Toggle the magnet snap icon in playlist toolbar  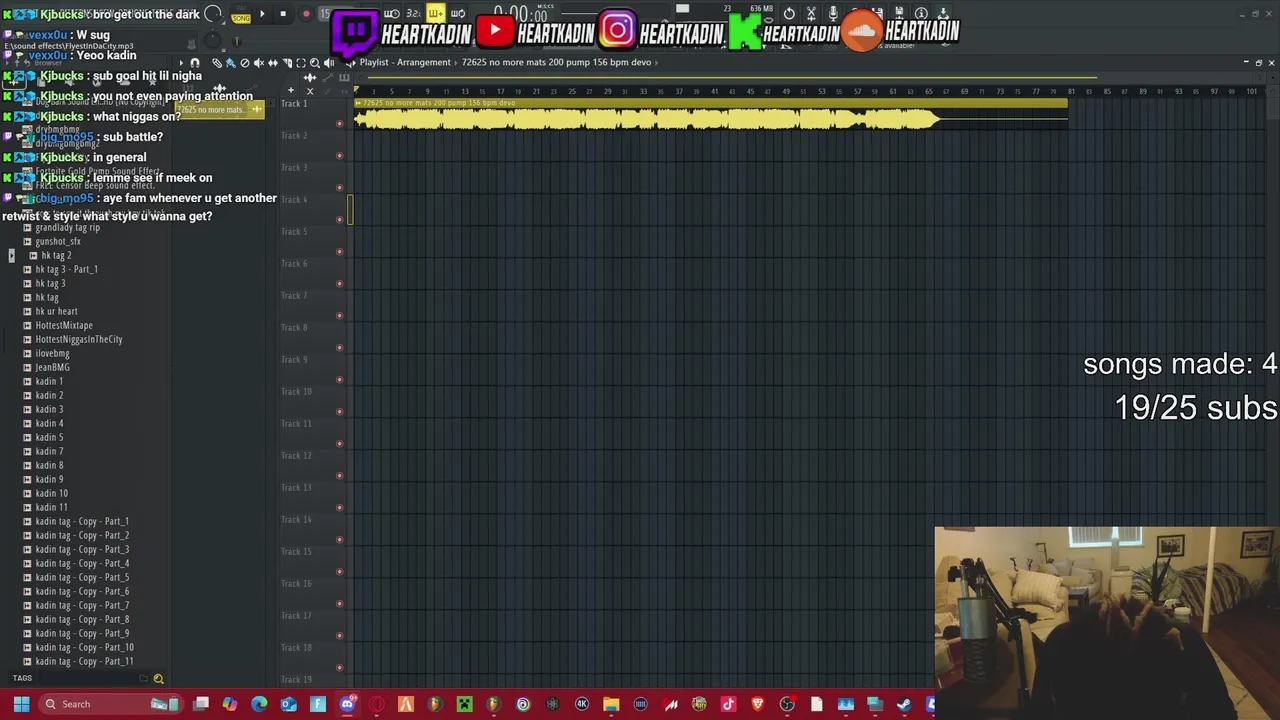click(195, 63)
